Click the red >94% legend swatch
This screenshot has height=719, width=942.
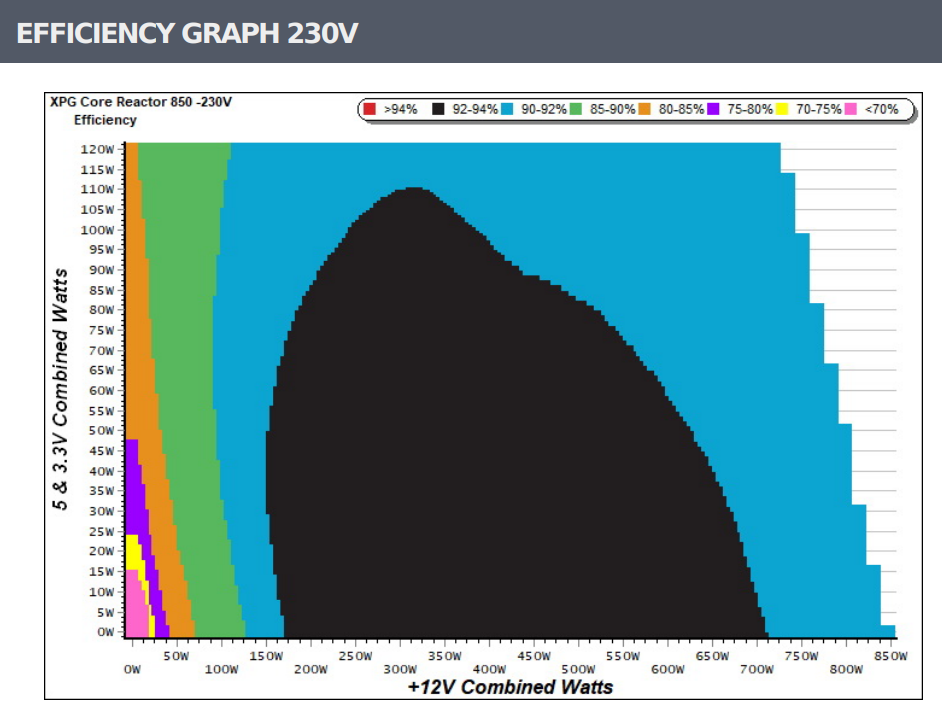[x=370, y=109]
